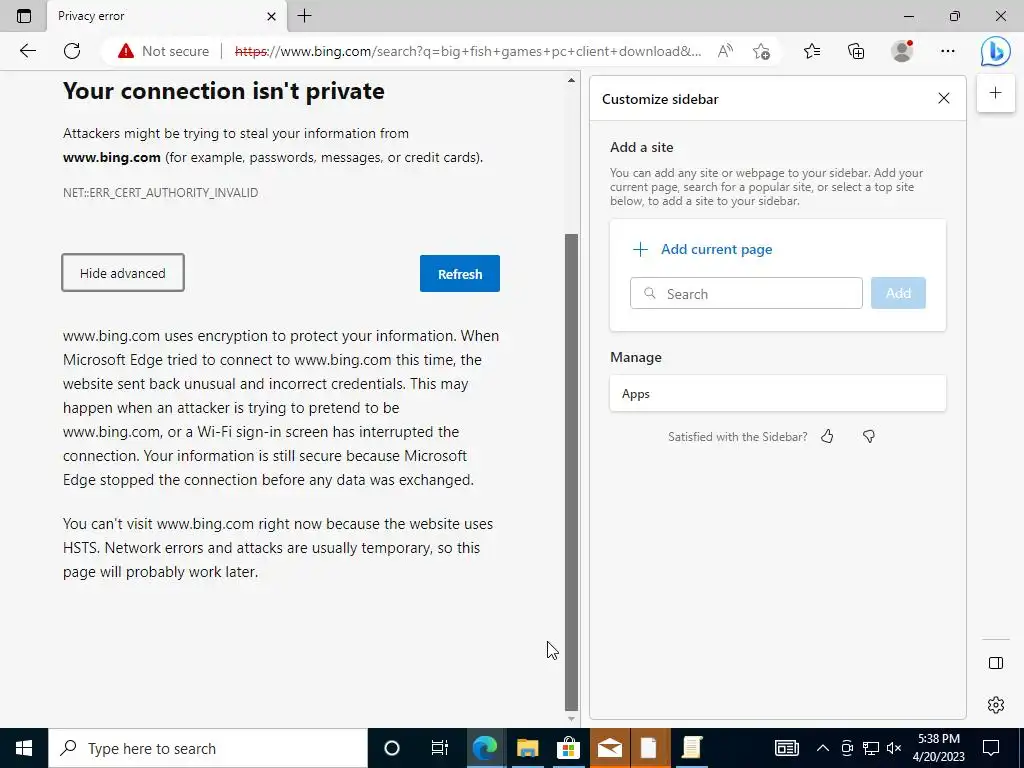
Task: Open the Windows Start menu
Action: pyautogui.click(x=24, y=748)
